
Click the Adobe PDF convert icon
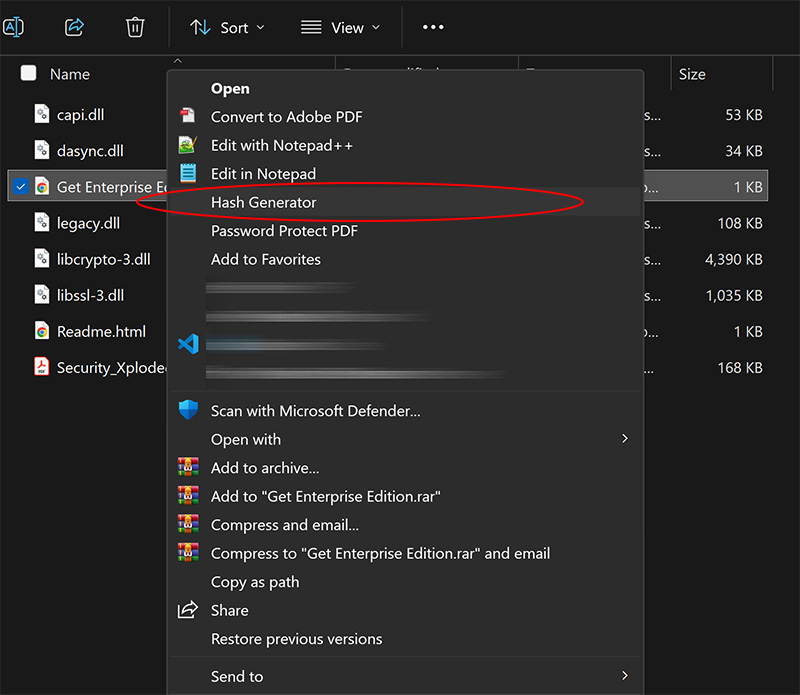click(188, 117)
